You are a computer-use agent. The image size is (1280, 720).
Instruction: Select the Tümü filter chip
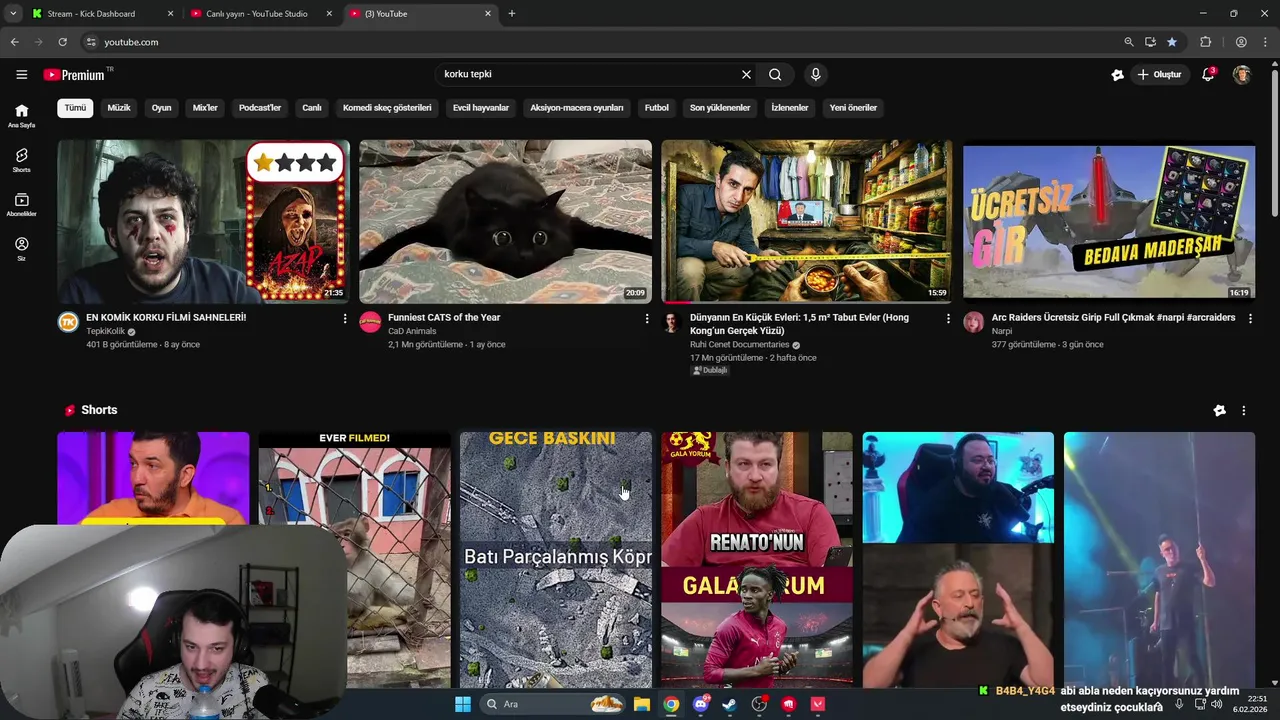[x=75, y=108]
